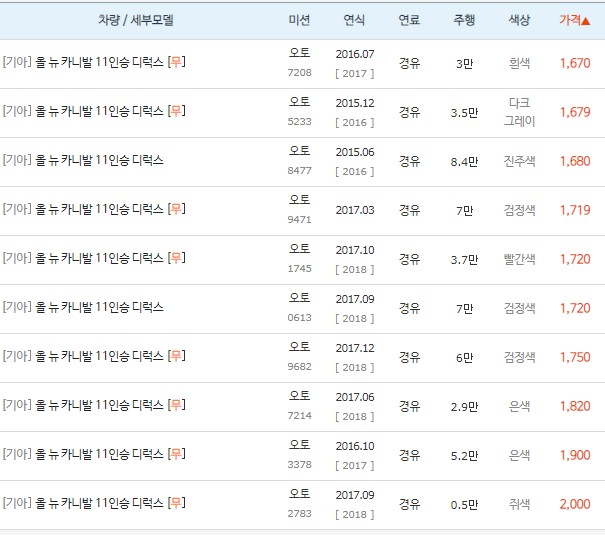Screen dimensions: 605x535
Task: Click the 빨간색 color cell
Action: coord(519,259)
